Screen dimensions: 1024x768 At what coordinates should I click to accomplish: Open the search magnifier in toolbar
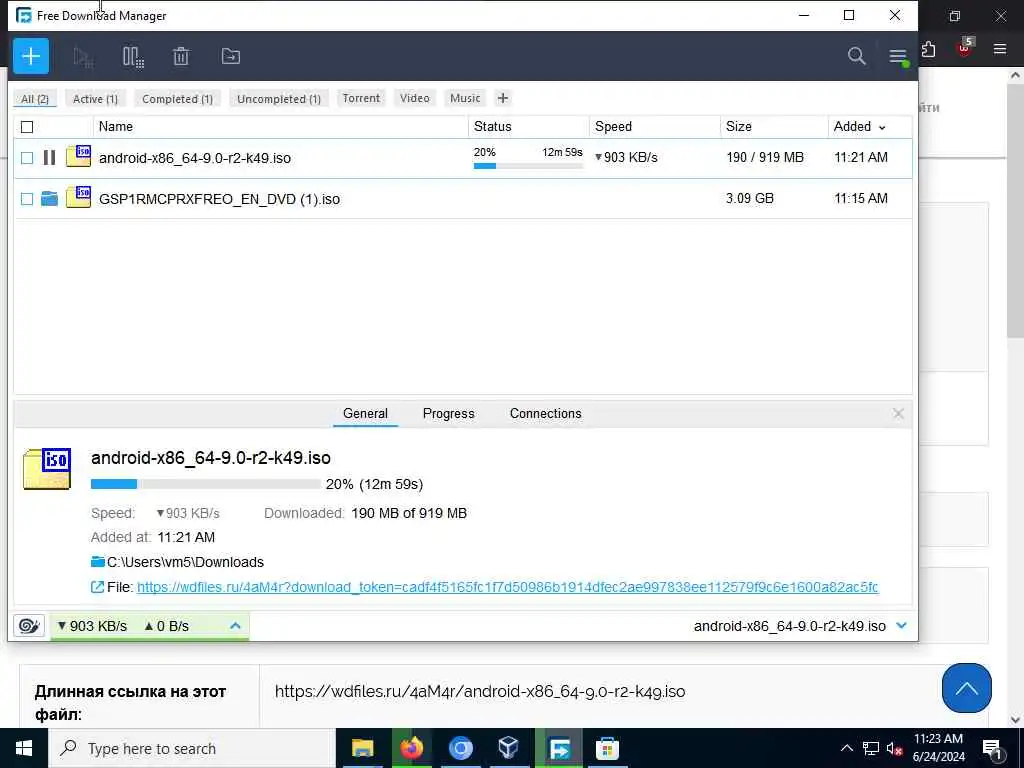point(856,56)
